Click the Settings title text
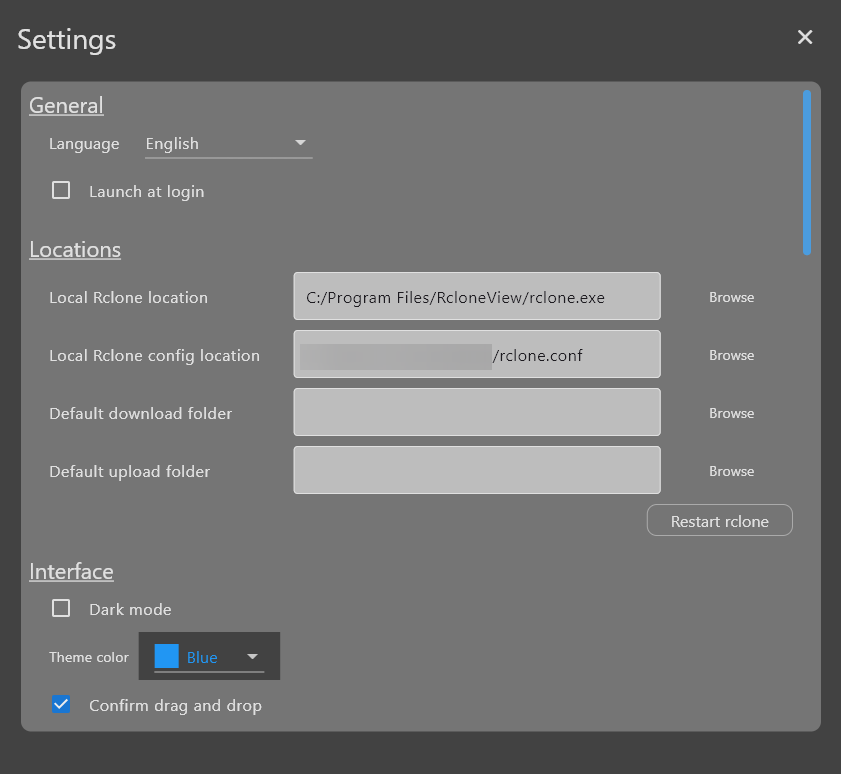 pos(67,40)
